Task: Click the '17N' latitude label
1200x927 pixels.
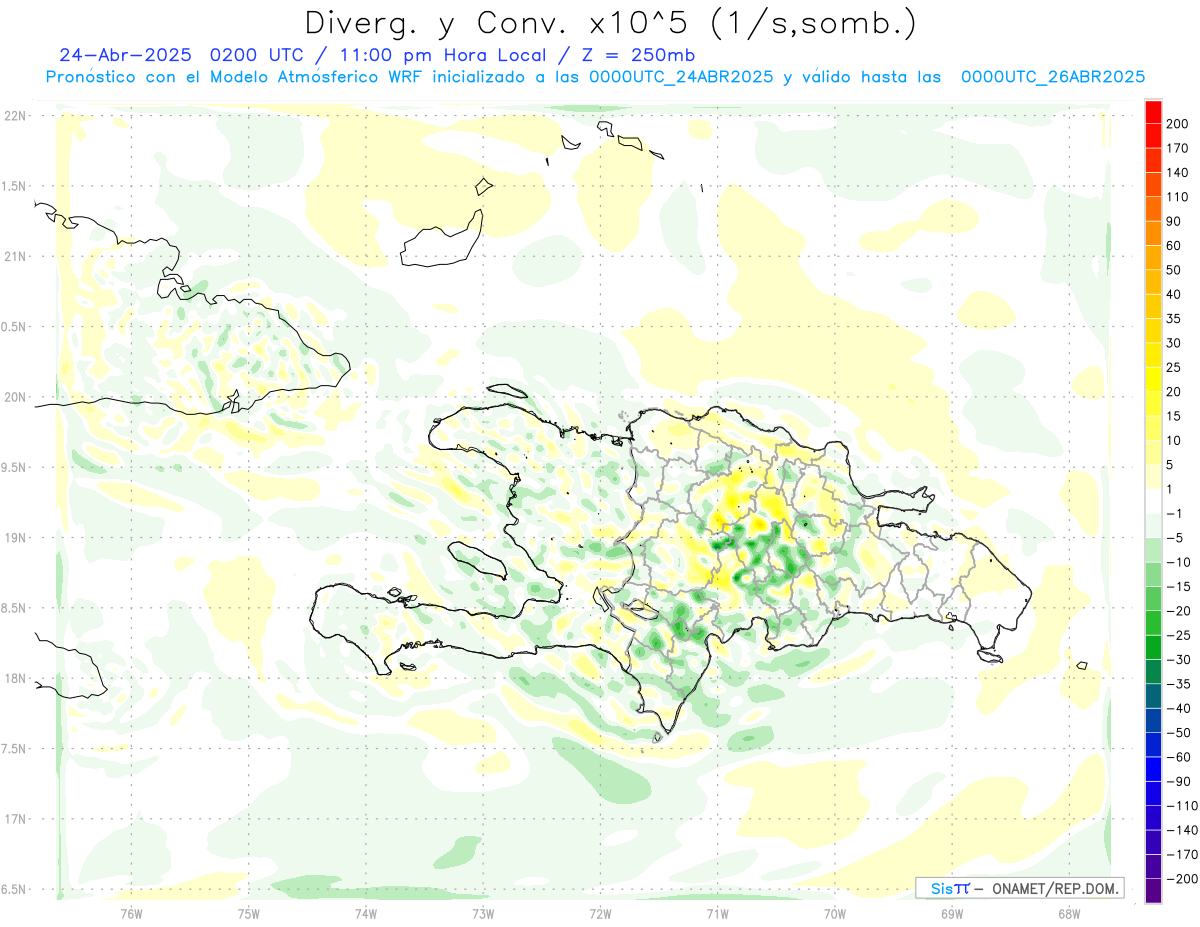Action: (x=14, y=819)
